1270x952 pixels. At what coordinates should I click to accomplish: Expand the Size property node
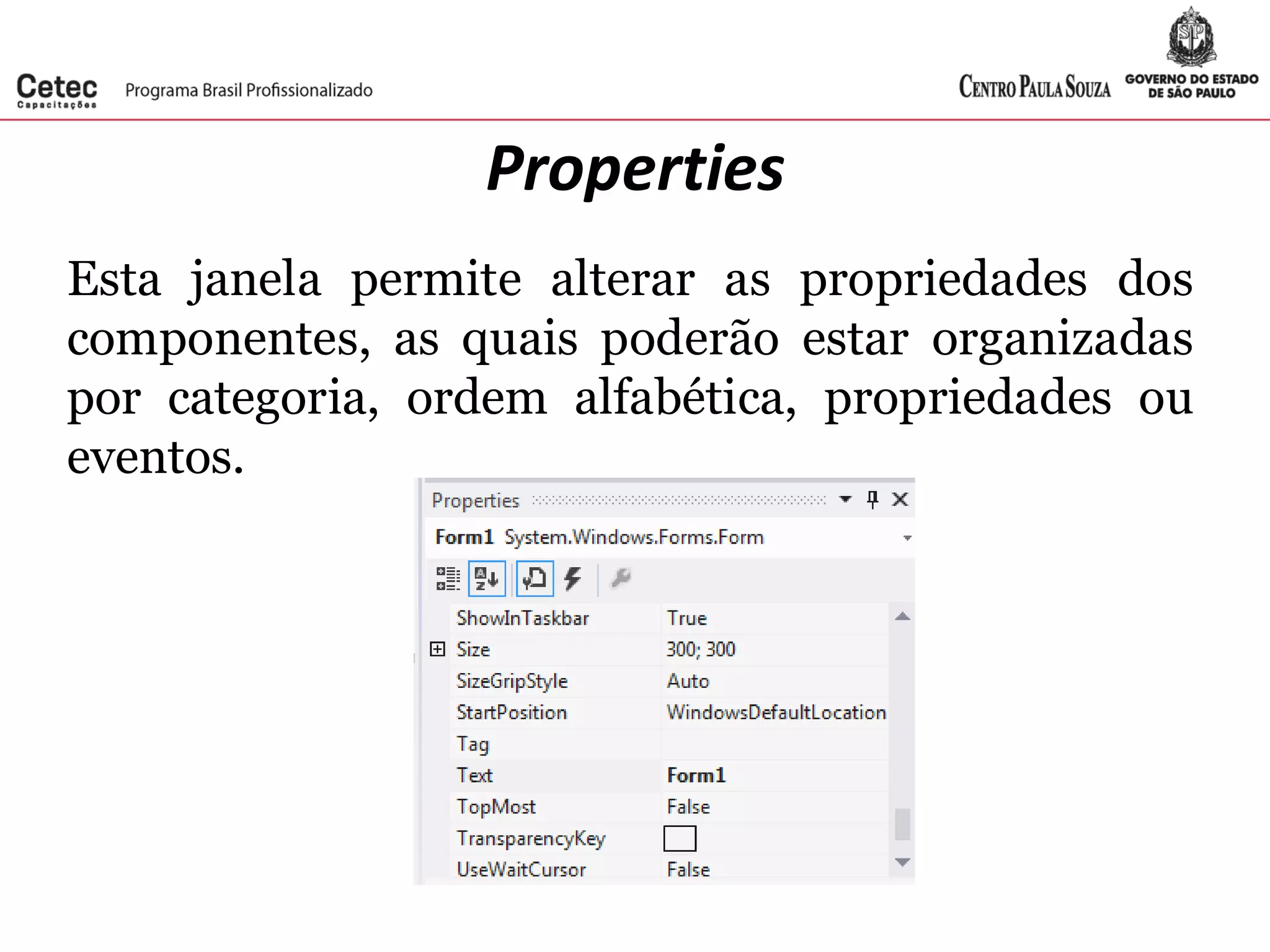438,649
